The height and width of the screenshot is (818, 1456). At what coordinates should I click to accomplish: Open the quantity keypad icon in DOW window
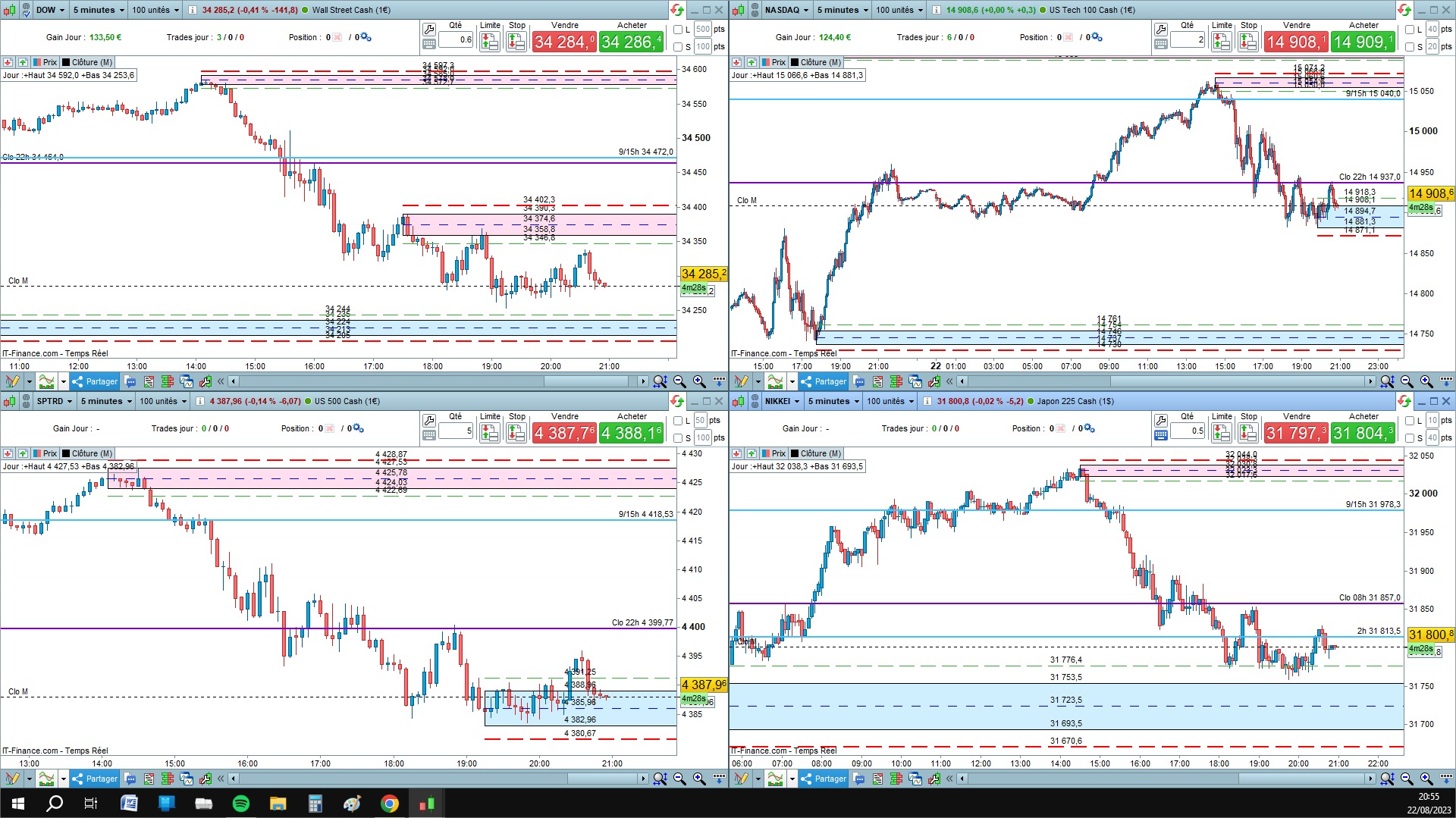(x=429, y=44)
